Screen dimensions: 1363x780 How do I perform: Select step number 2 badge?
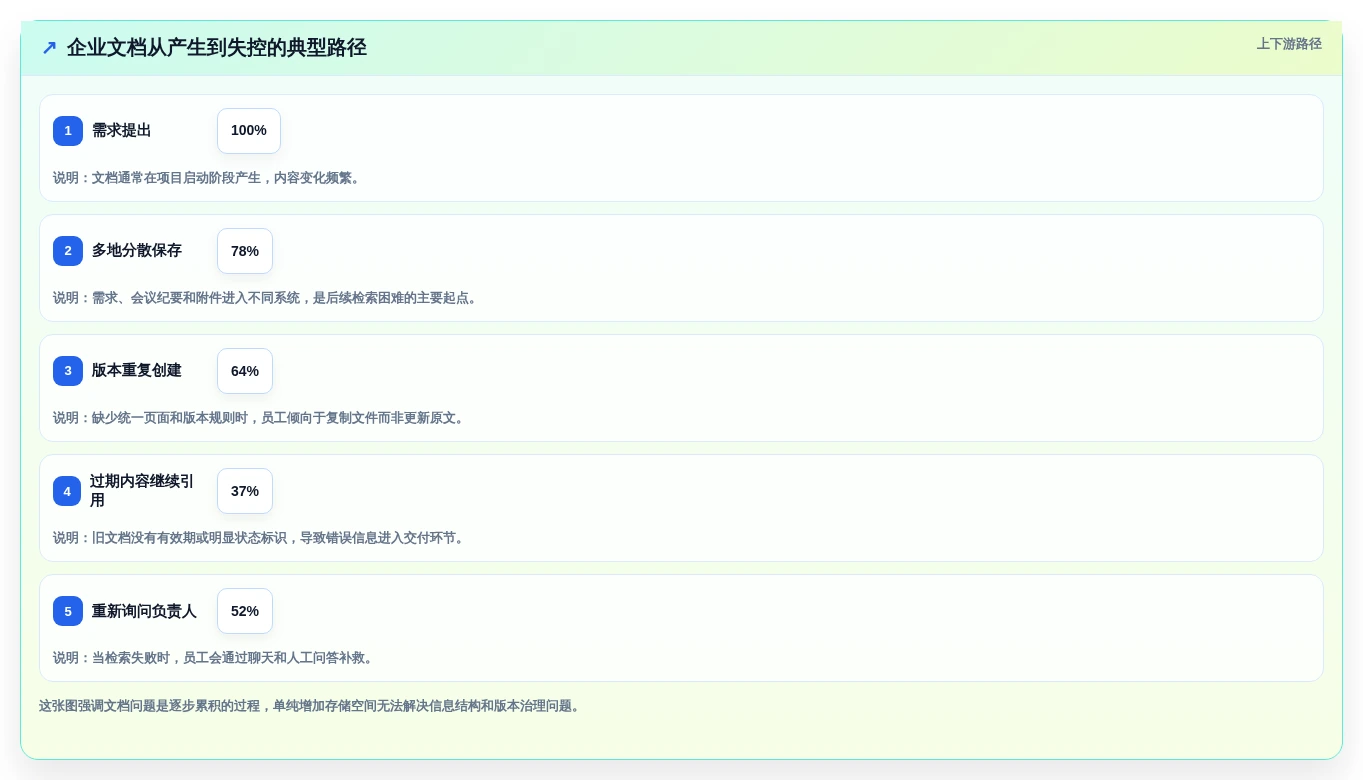coord(68,251)
